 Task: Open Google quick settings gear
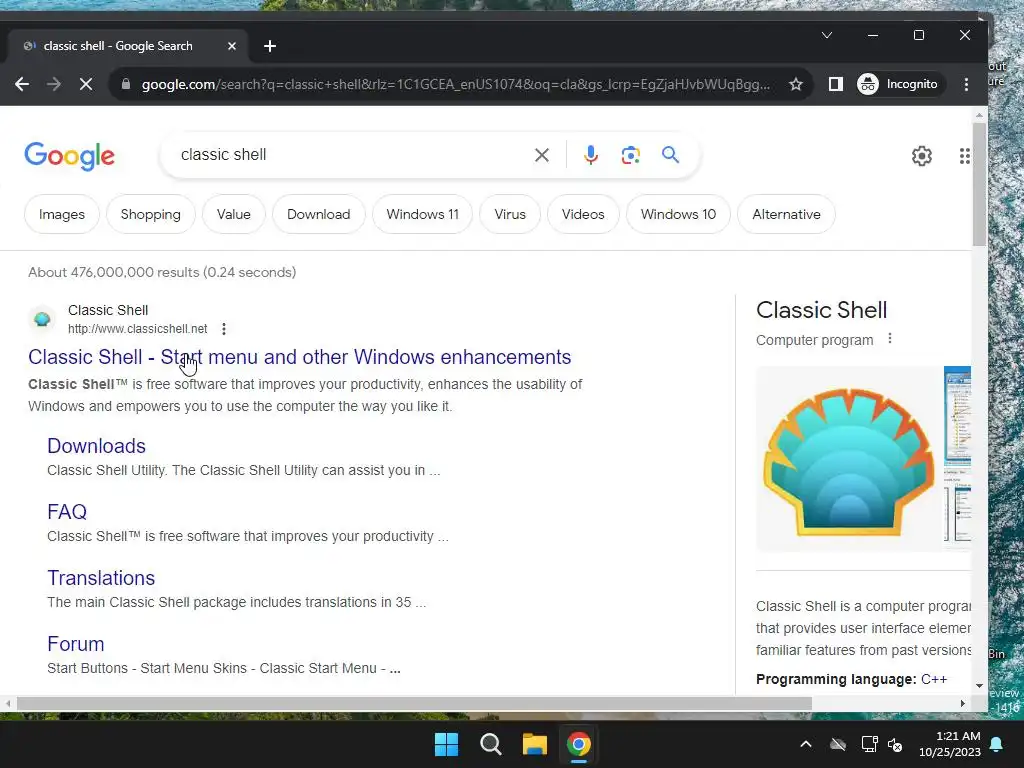pos(921,156)
